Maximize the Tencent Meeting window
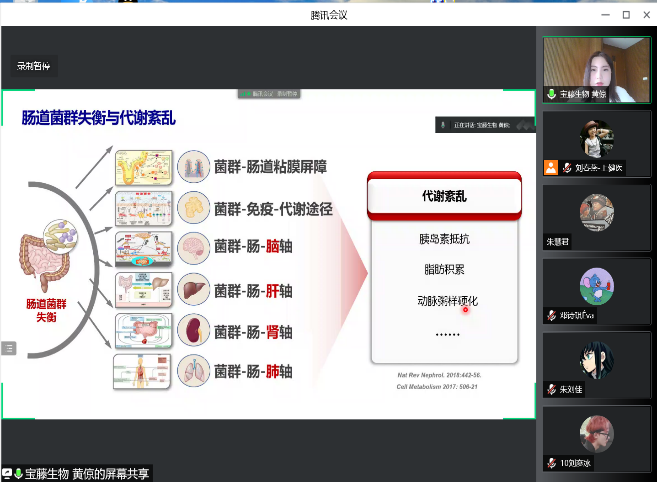The image size is (657, 482). (x=626, y=14)
